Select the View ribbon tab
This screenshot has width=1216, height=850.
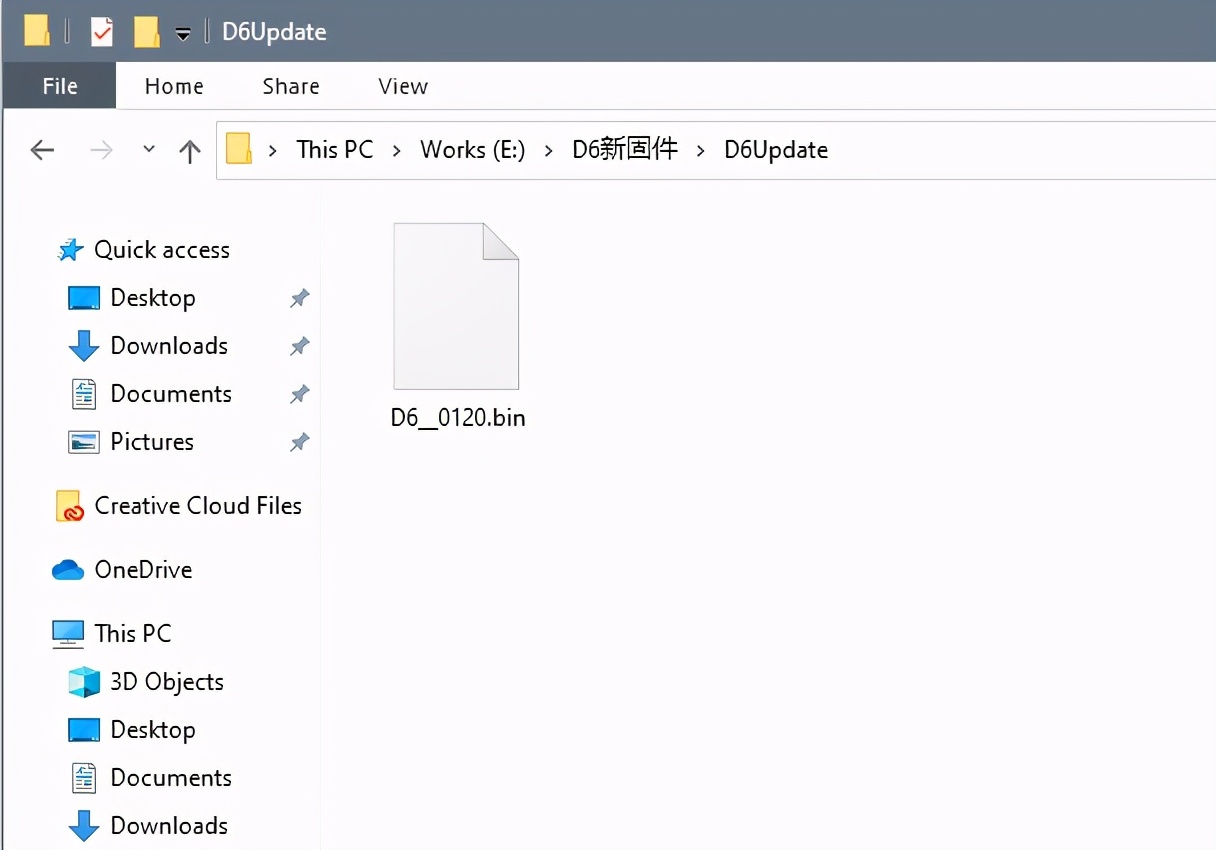point(403,86)
